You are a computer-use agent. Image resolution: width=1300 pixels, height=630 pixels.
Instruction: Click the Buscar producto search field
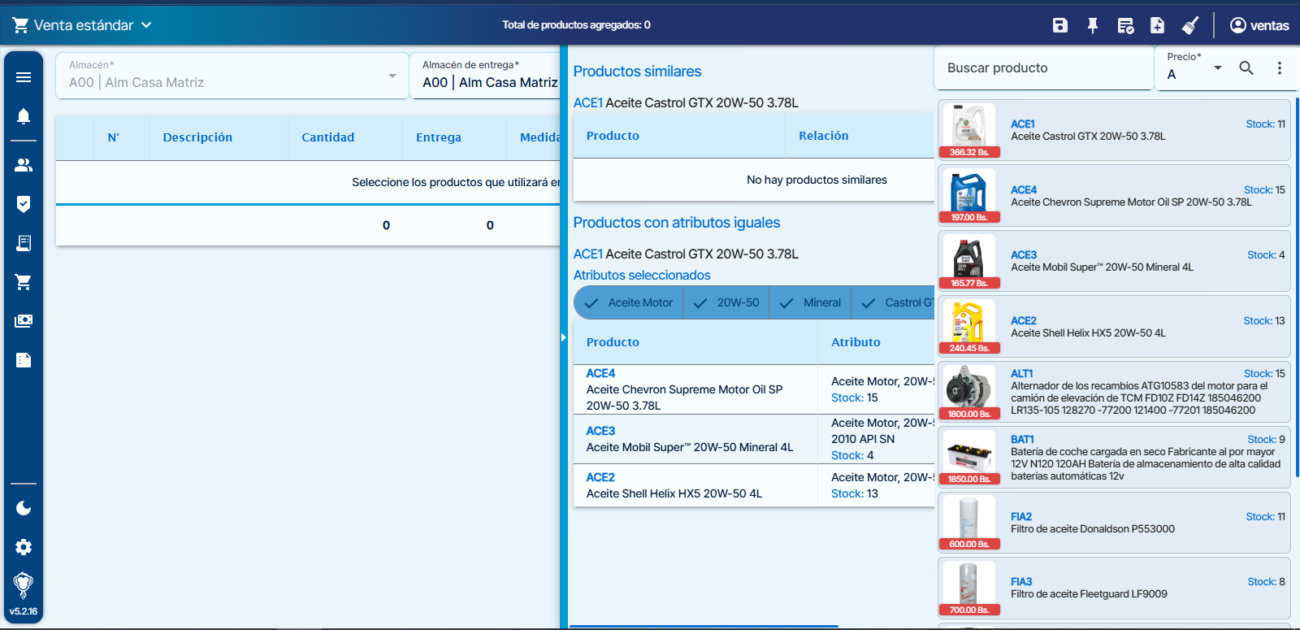click(1044, 68)
